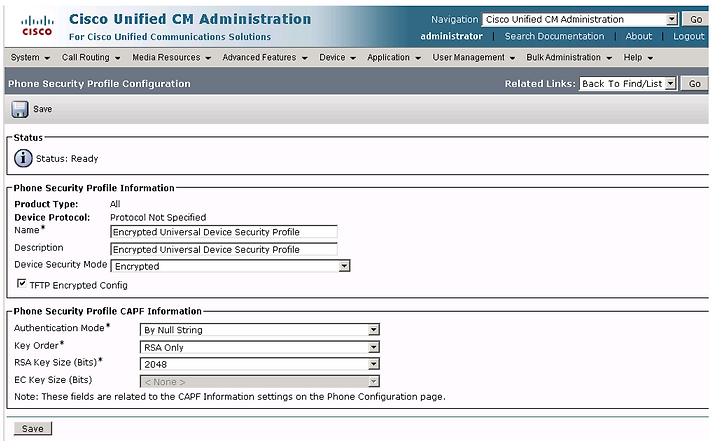Image resolution: width=720 pixels, height=441 pixels.
Task: Click the Save text in the toolbar
Action: coord(42,109)
